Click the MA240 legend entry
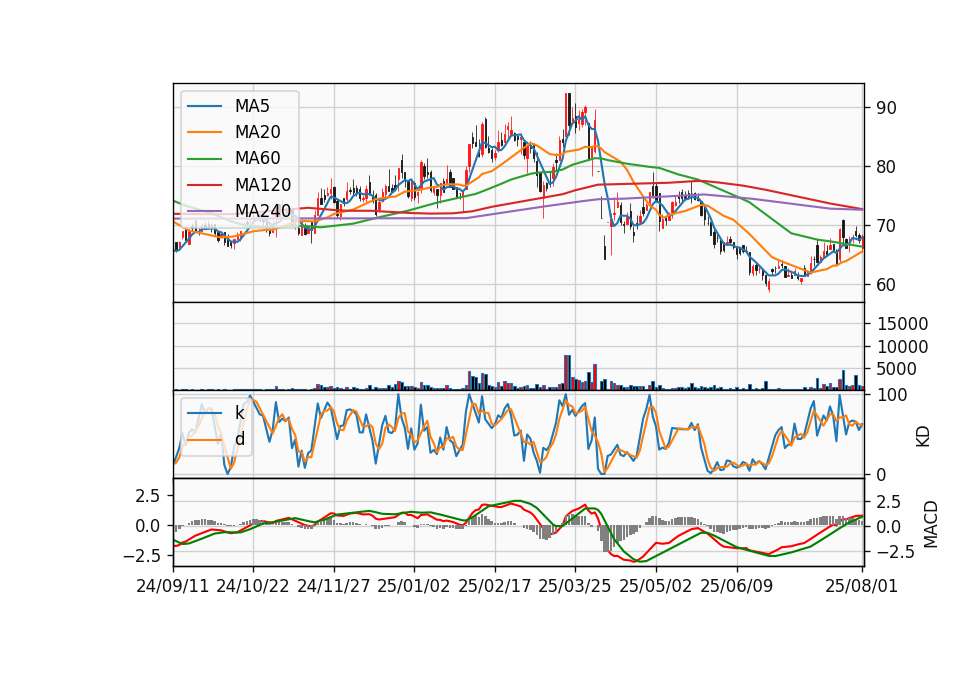Viewport: 960px width, 690px height. [x=239, y=211]
